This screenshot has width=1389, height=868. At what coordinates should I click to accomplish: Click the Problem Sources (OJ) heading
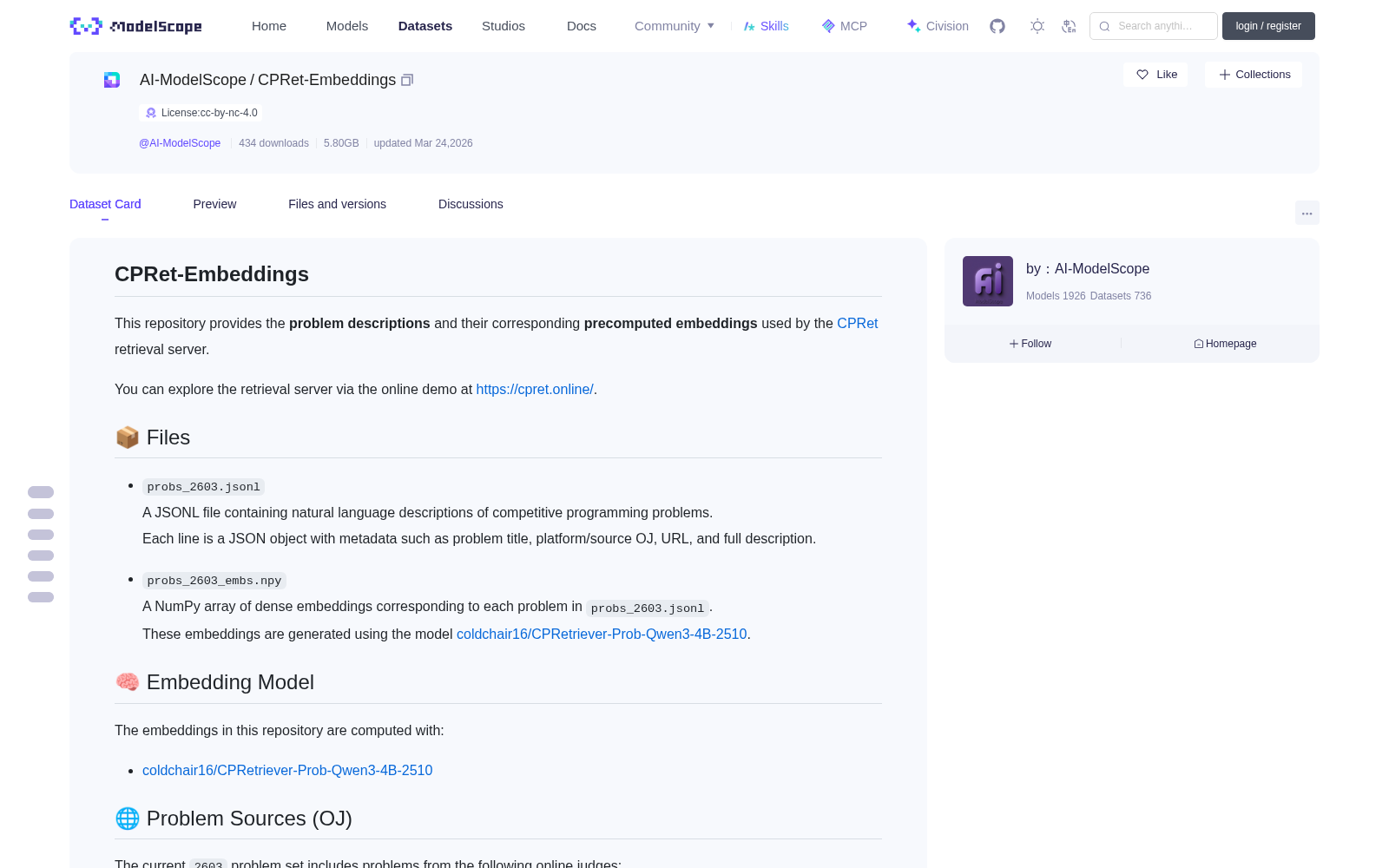tap(234, 819)
